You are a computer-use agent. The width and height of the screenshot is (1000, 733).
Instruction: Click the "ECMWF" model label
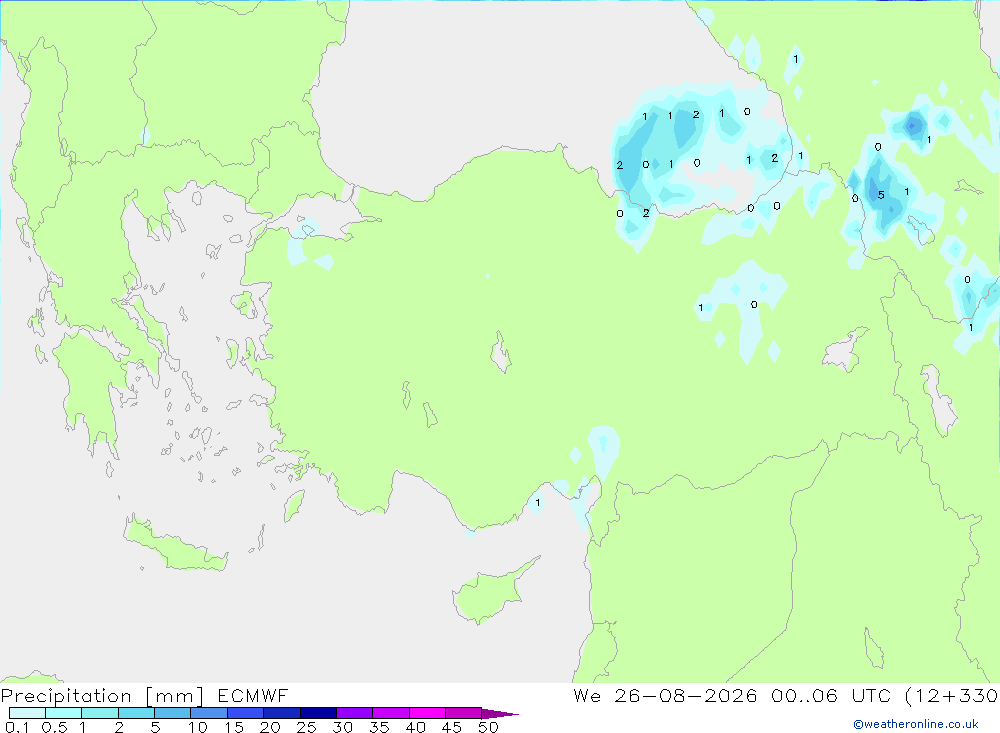pyautogui.click(x=253, y=695)
